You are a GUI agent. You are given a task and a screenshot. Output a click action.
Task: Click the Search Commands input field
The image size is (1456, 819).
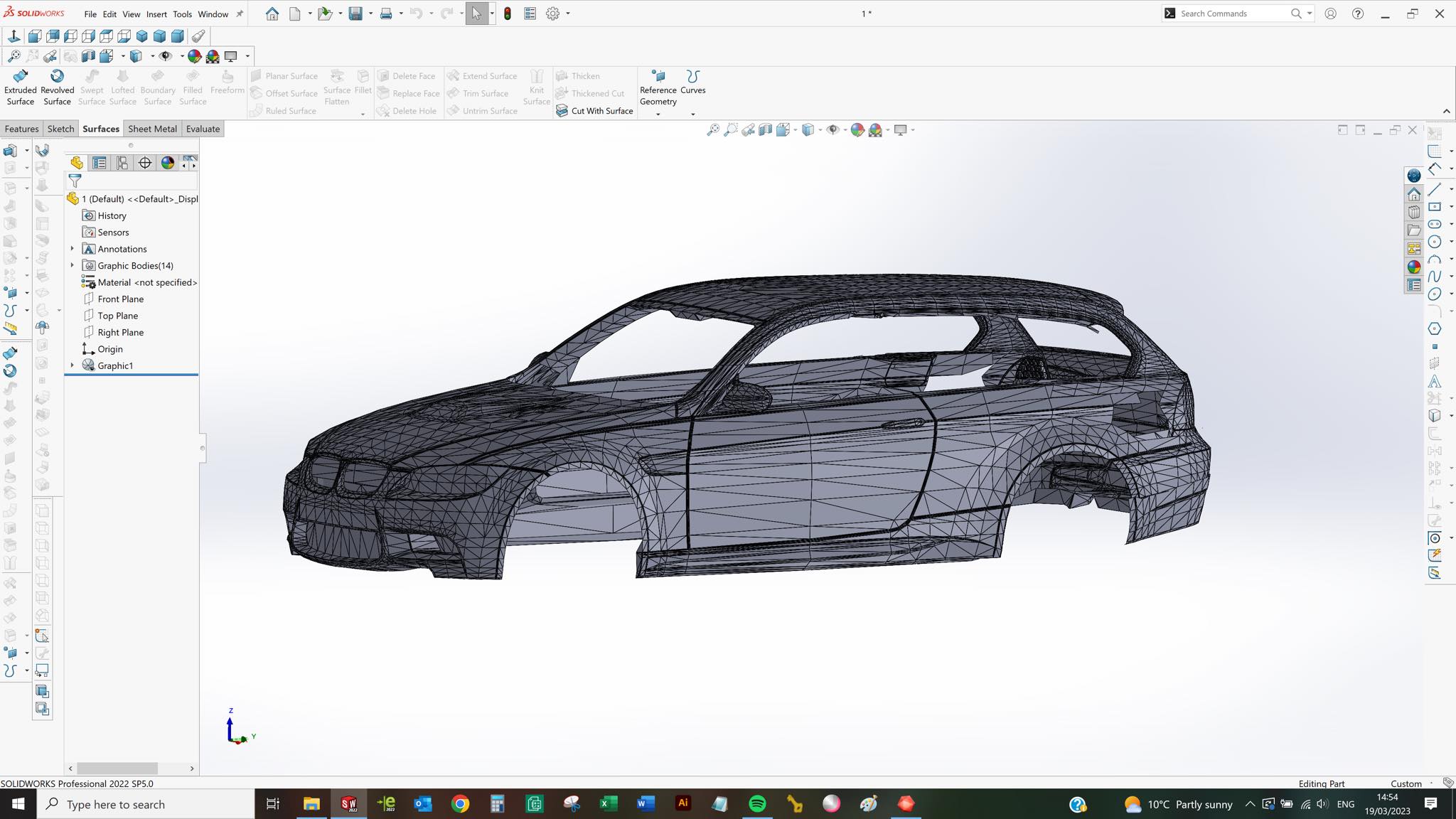click(1233, 14)
